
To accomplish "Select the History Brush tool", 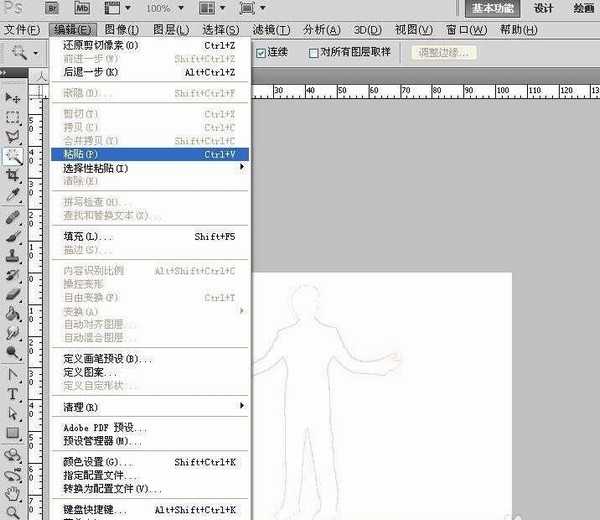I will (x=12, y=275).
